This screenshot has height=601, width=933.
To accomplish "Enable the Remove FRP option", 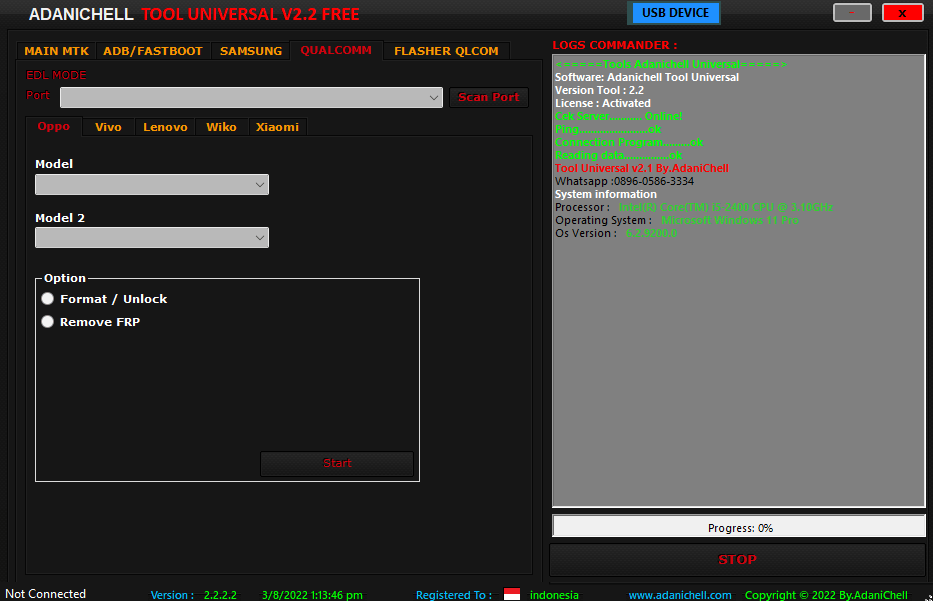I will (x=47, y=321).
